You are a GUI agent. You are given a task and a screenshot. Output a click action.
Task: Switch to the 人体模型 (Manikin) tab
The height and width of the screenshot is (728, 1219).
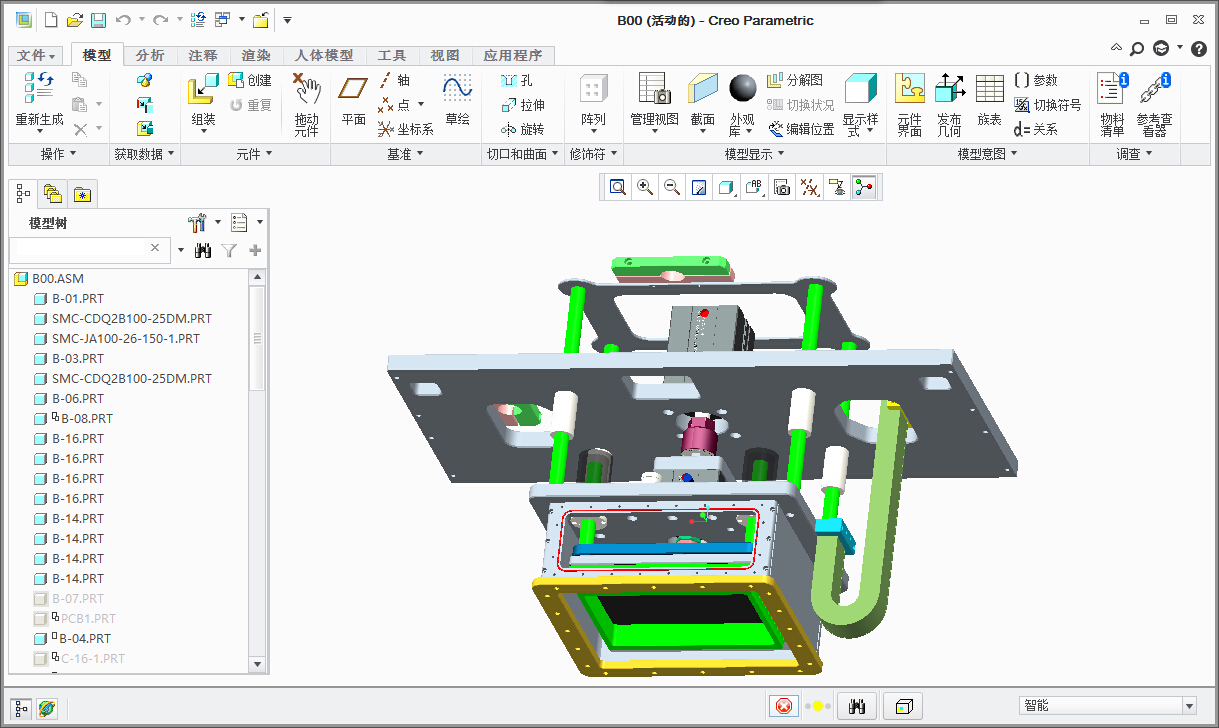tap(324, 56)
